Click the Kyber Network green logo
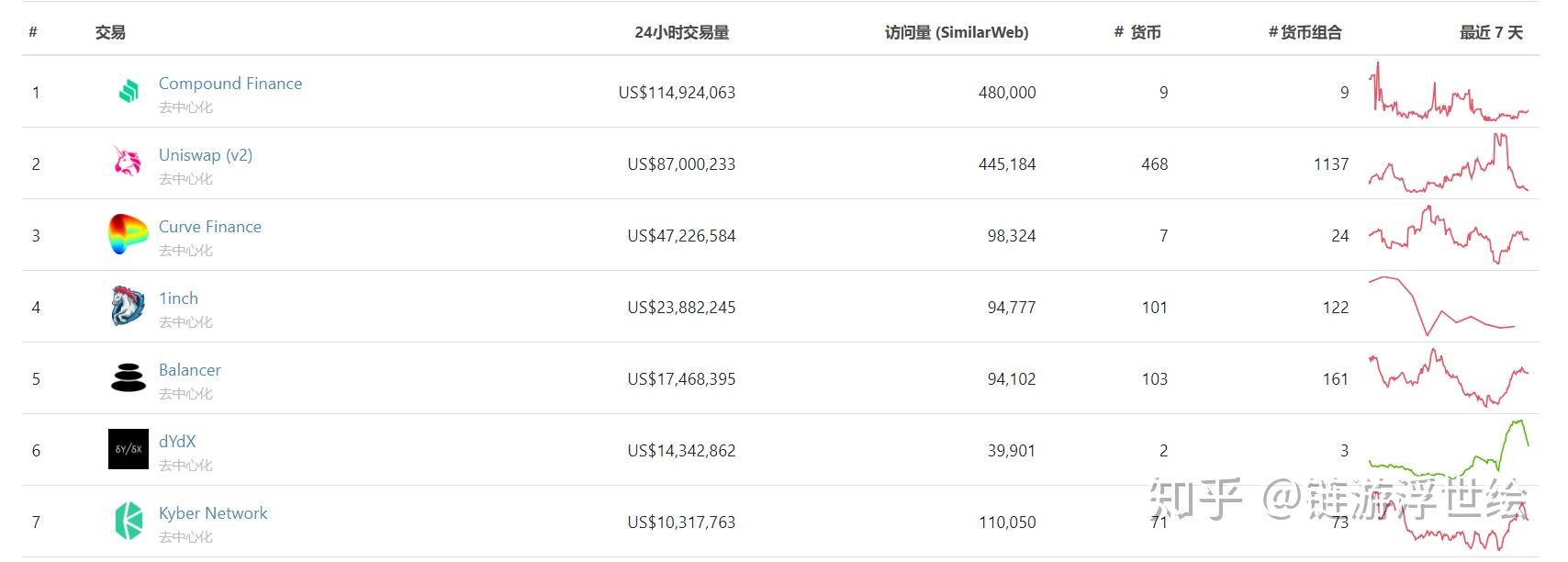 [x=128, y=521]
